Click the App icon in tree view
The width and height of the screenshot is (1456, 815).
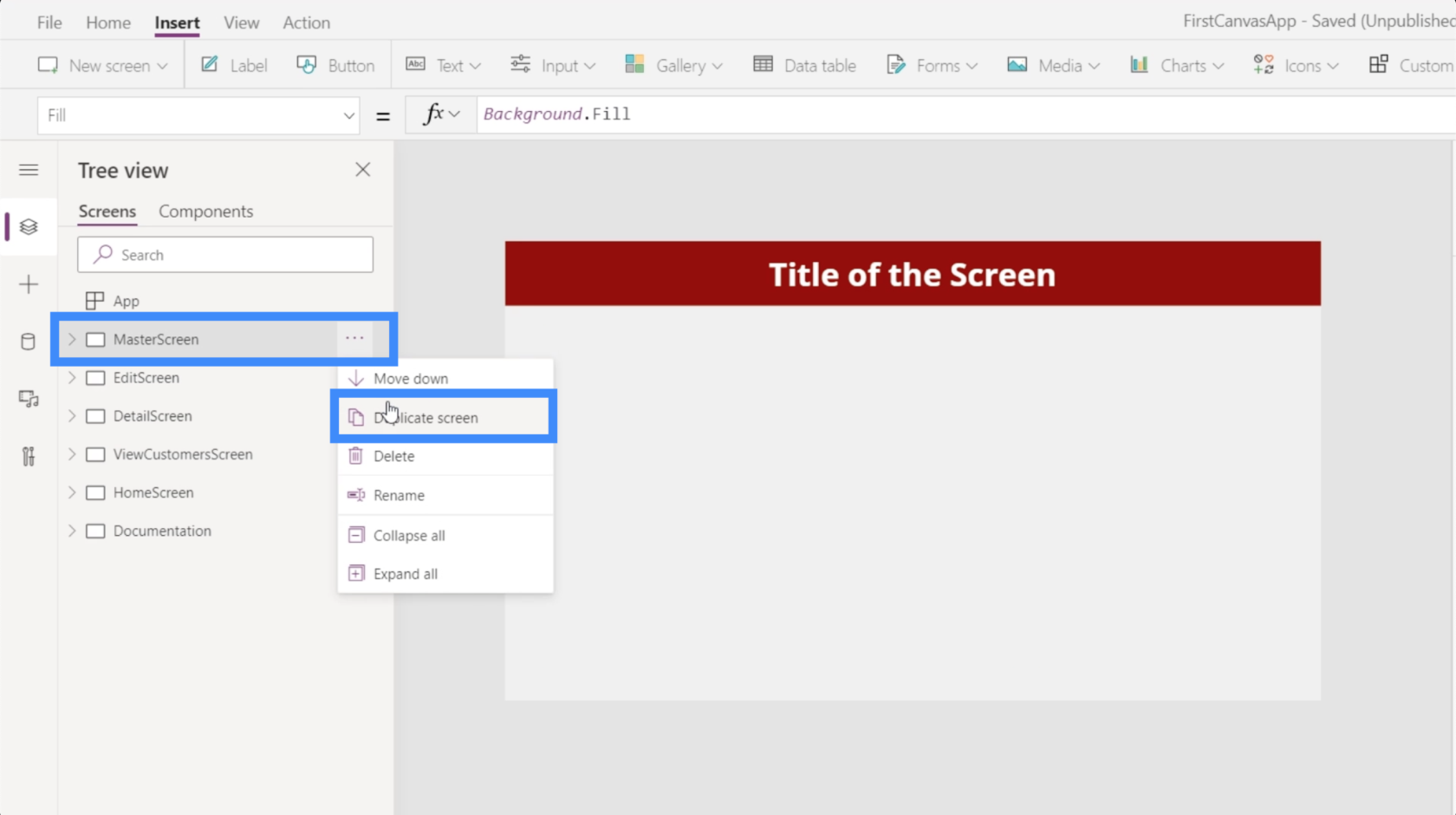click(x=94, y=301)
